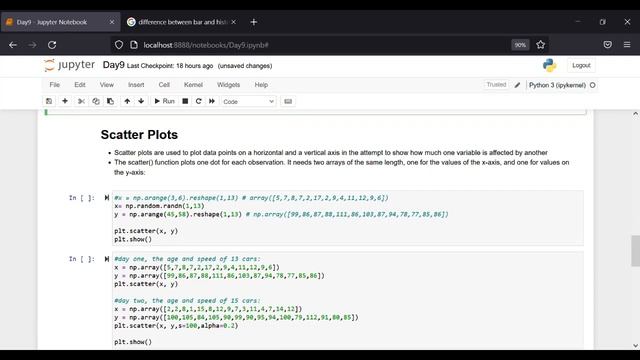
Task: Bookmark this page with star icon
Action: (x=540, y=45)
